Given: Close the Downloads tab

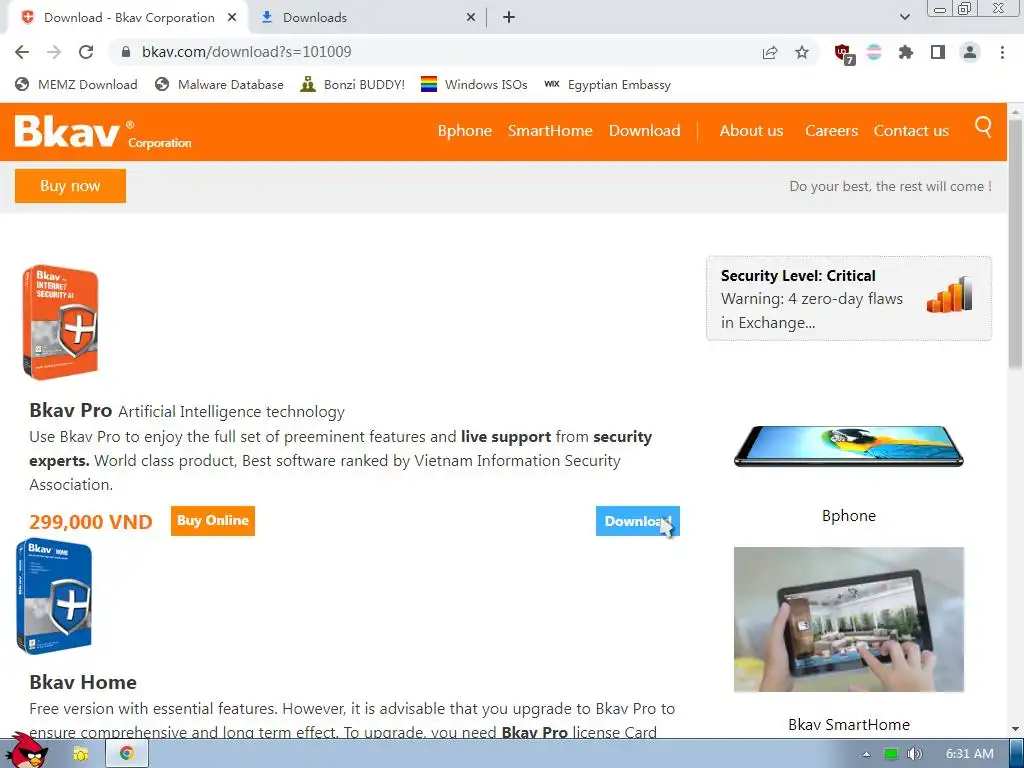Looking at the screenshot, I should click(471, 18).
